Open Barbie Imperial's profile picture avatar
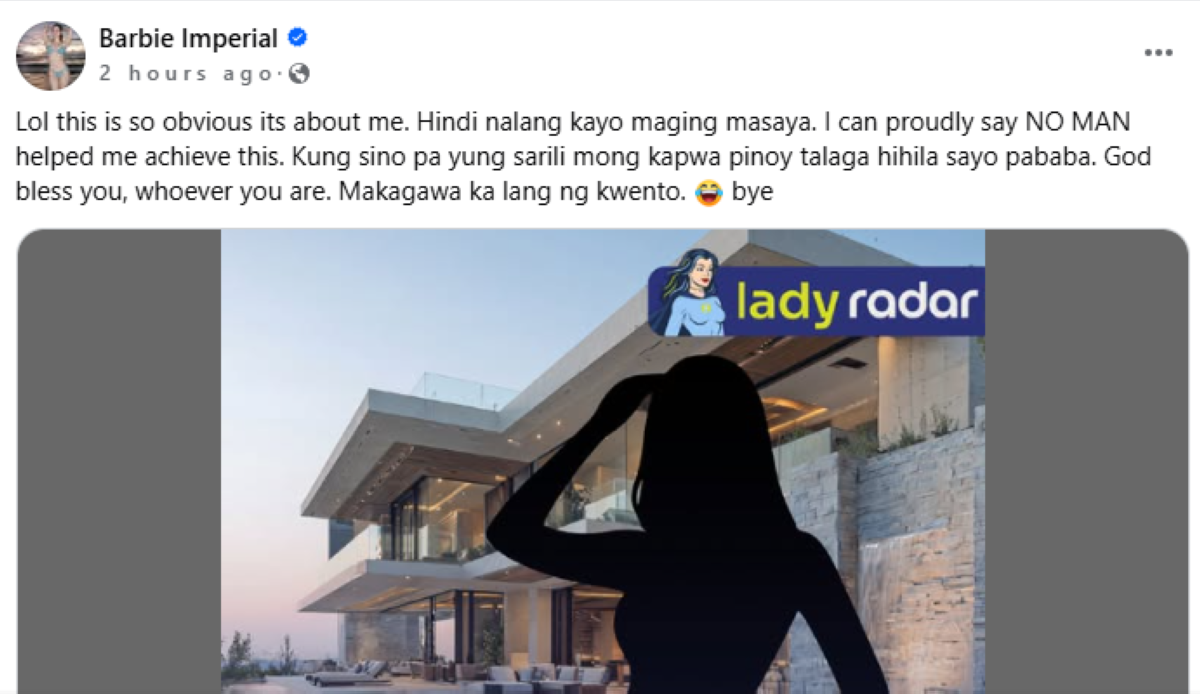 50,56
